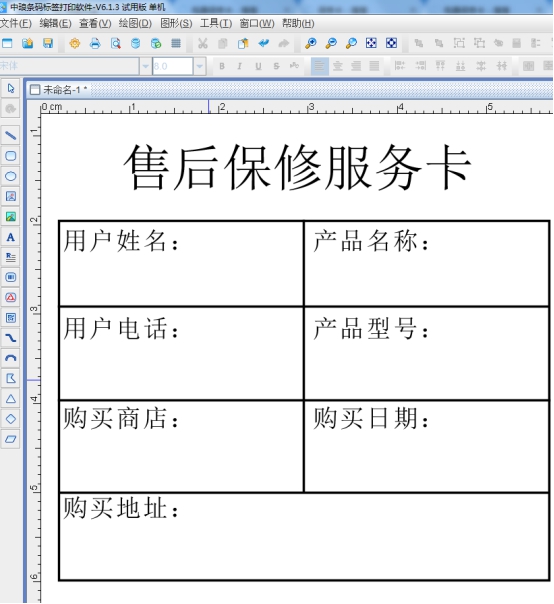The image size is (554, 604).
Task: Select the 售后保修服务卡 title text
Action: pyautogui.click(x=297, y=167)
